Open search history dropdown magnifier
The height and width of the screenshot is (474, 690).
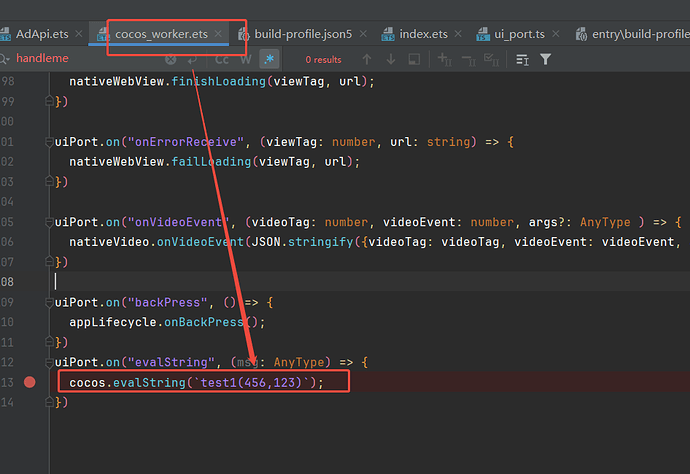click(x=4, y=59)
